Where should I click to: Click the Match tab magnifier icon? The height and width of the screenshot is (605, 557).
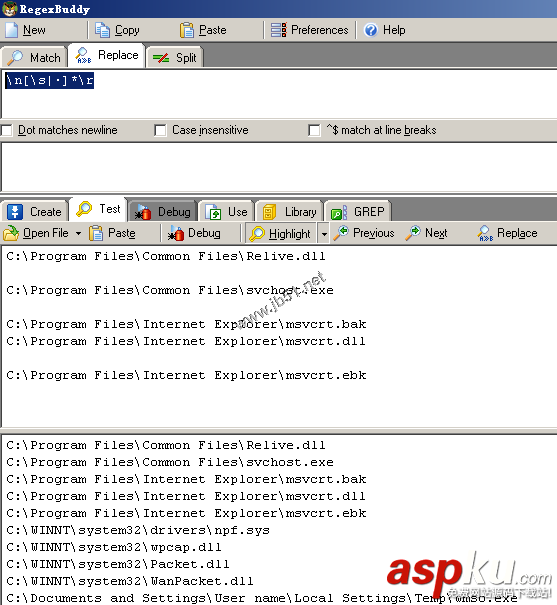[x=15, y=58]
